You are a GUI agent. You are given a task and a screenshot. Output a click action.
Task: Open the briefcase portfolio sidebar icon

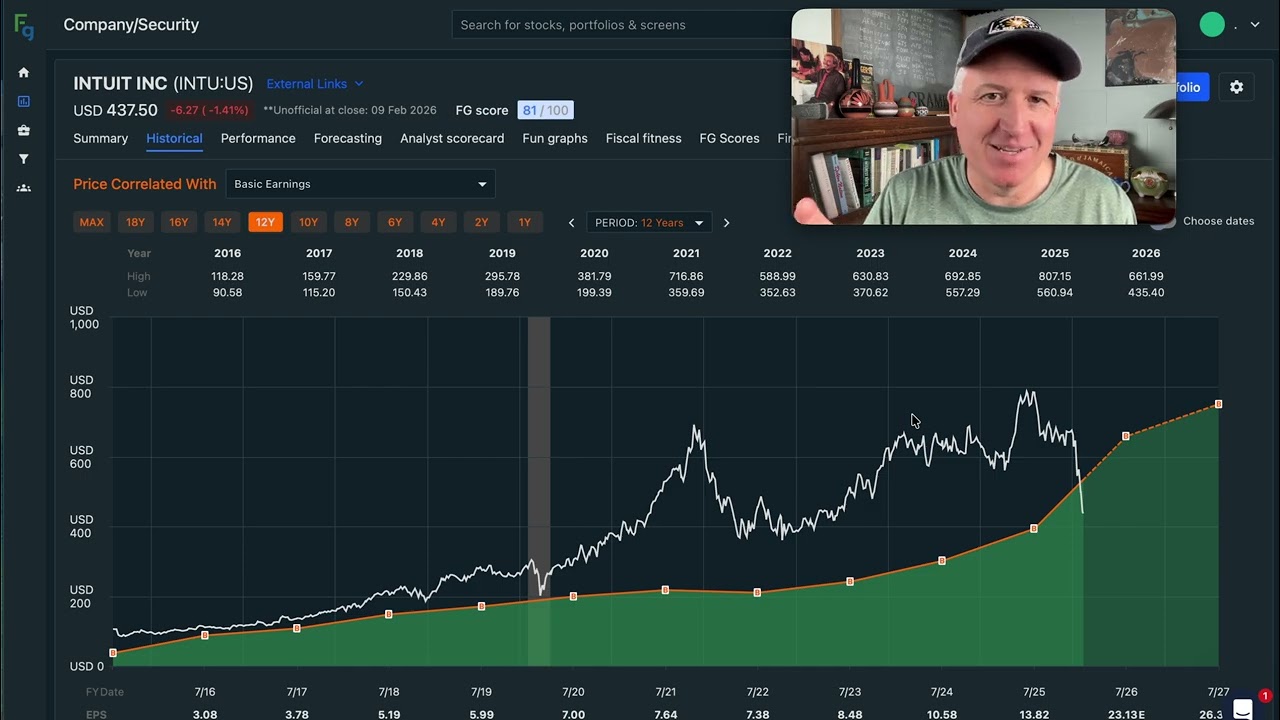[24, 130]
